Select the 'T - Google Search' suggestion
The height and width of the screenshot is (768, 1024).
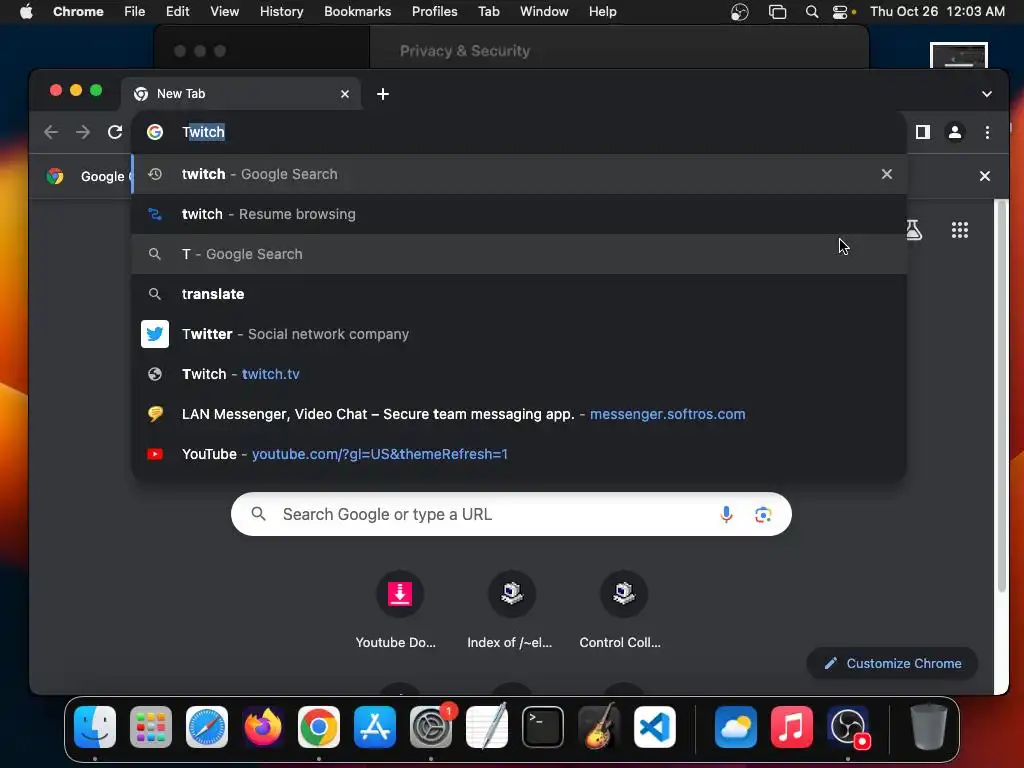519,254
